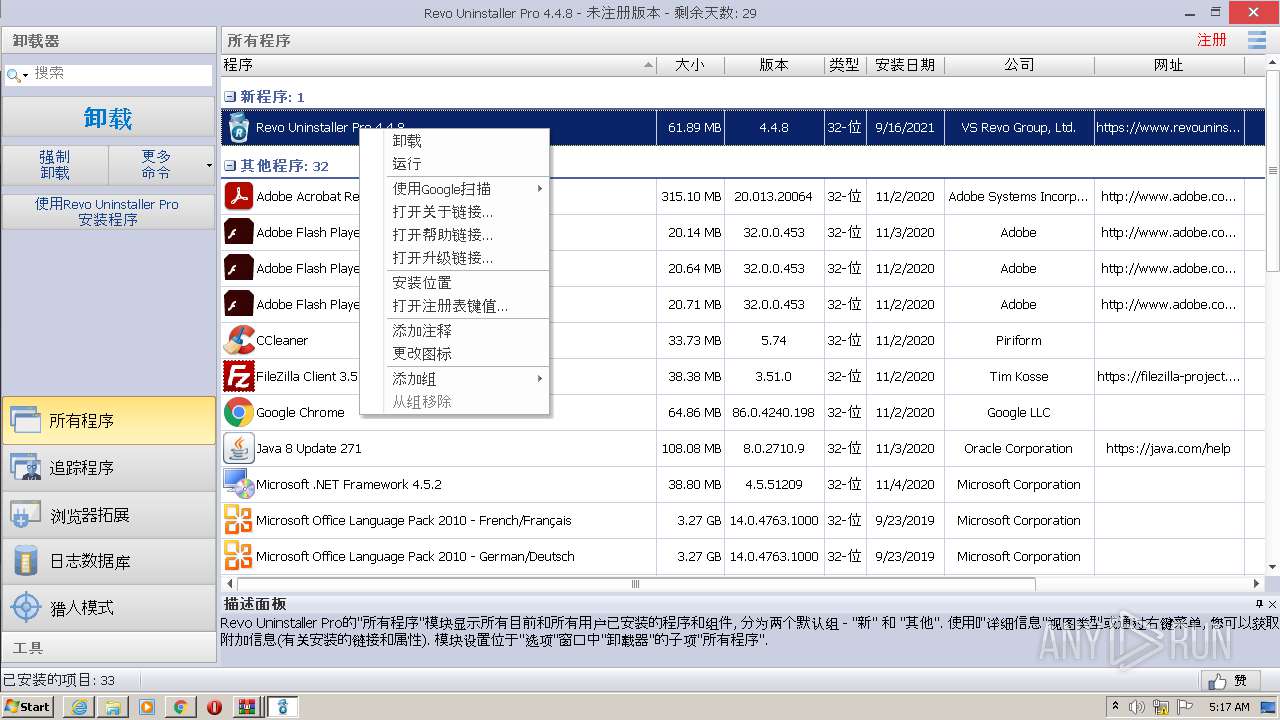Viewport: 1280px width, 720px height.
Task: Click the large Uninstall (卸载) button
Action: 108,118
